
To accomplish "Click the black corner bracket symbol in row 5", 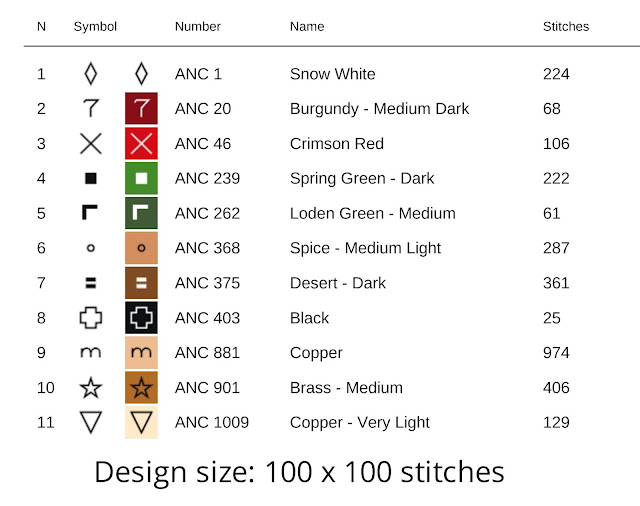I will (90, 213).
